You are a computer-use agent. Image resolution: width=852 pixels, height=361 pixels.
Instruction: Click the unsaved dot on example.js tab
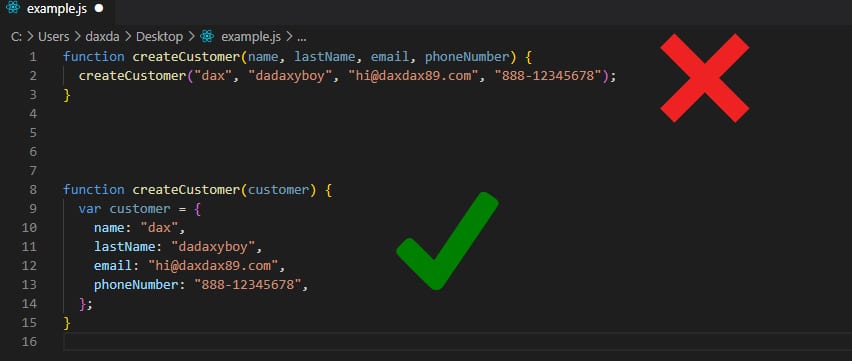[x=98, y=9]
